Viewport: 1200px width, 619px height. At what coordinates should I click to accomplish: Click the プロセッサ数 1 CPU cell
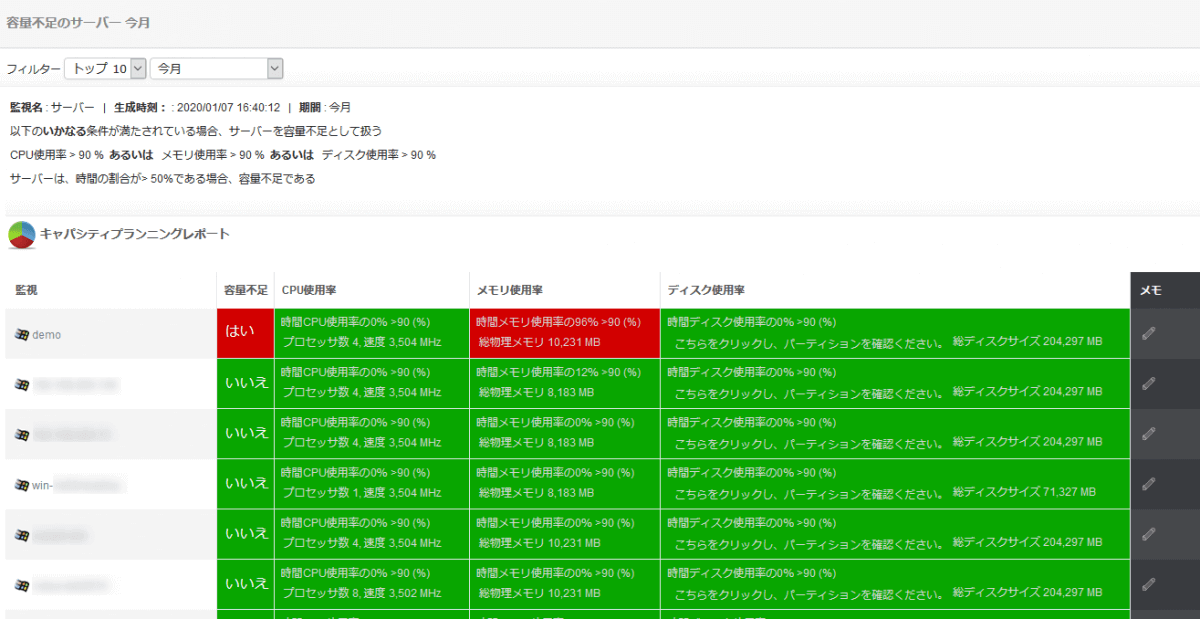pos(372,483)
